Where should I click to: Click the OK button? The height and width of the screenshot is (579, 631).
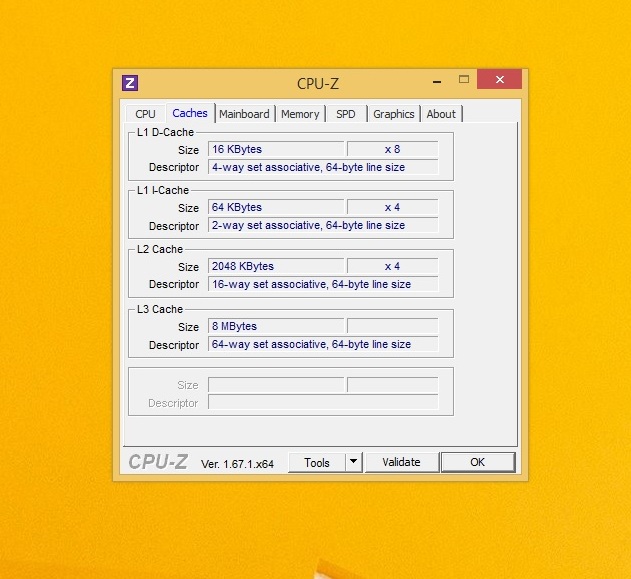click(x=478, y=462)
